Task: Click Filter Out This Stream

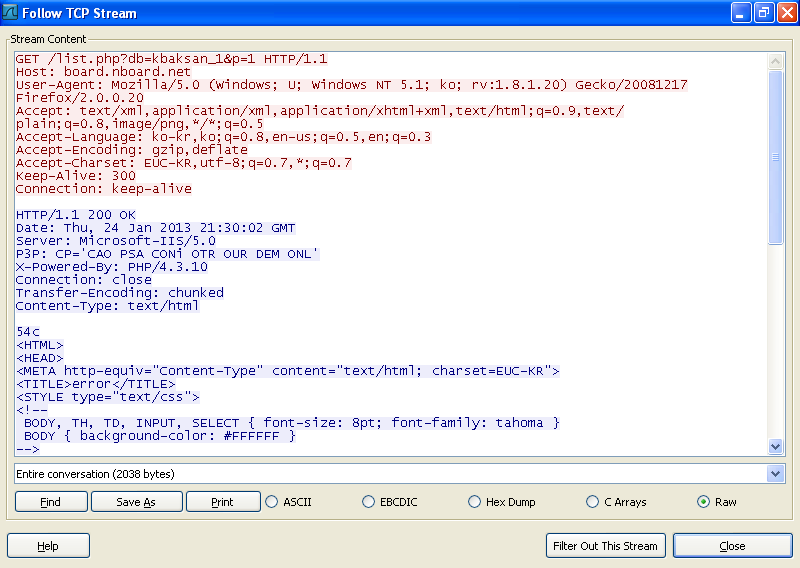Action: (606, 546)
